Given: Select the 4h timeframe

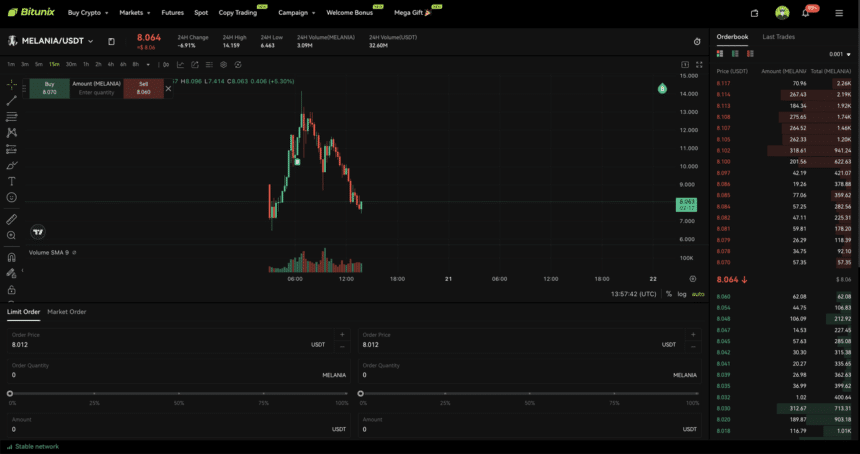Looking at the screenshot, I should tap(111, 65).
